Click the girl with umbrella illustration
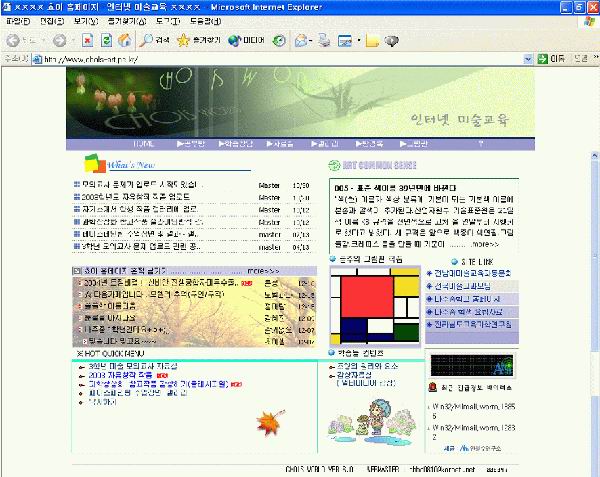600x477 pixels. pos(372,422)
